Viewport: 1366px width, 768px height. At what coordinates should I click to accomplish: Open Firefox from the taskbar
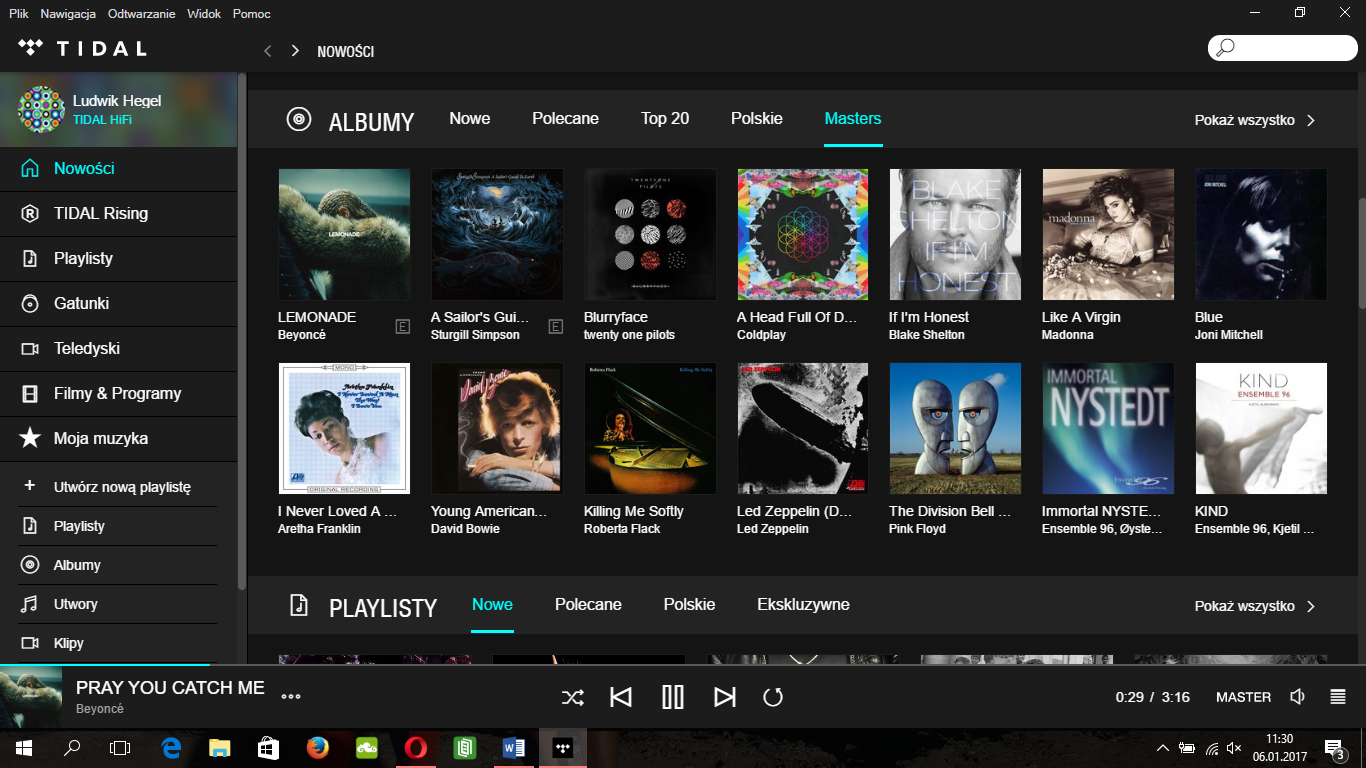coord(318,747)
